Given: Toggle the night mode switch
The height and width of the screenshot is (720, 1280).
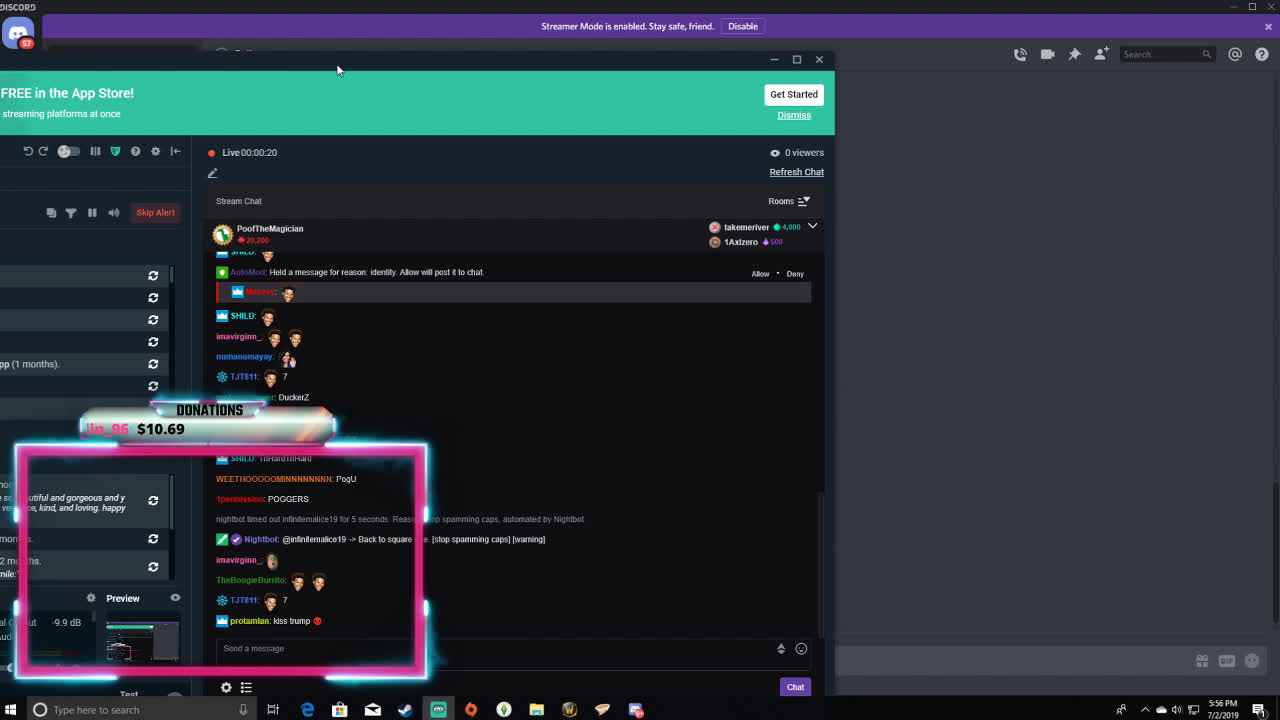Looking at the screenshot, I should [68, 151].
